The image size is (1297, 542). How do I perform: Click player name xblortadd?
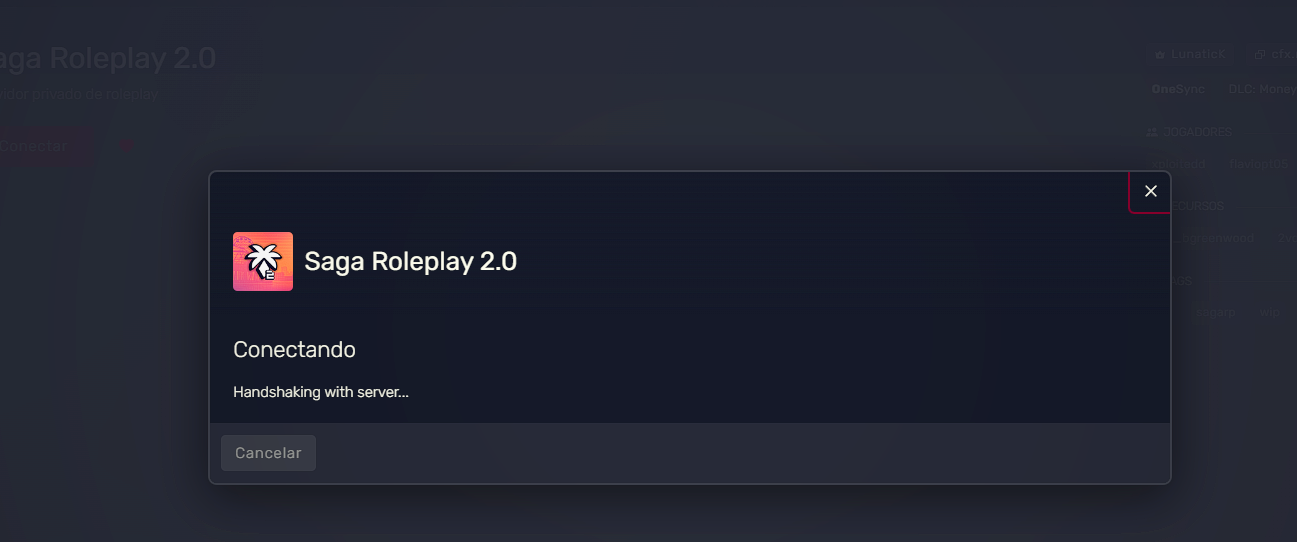1179,164
